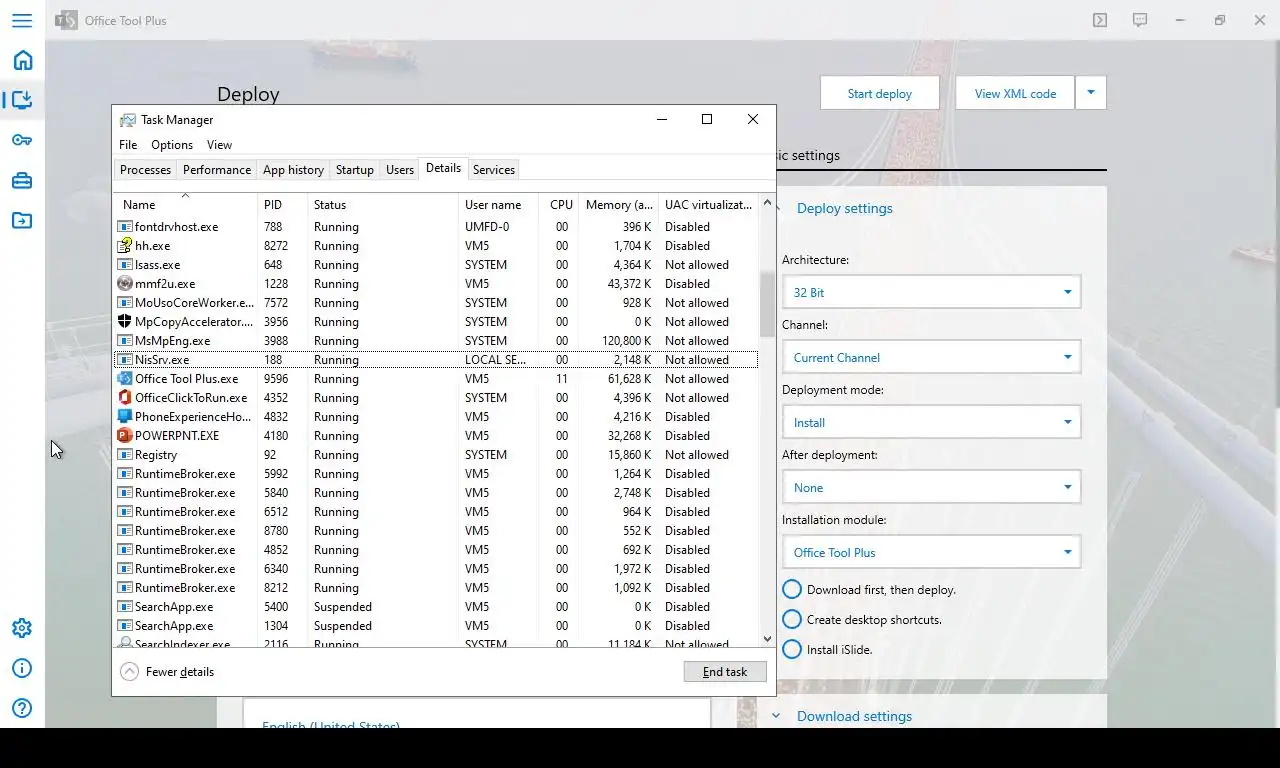Click the SearchIndexer.exe magnifier icon
Screen dimensions: 1280x768
(125, 642)
